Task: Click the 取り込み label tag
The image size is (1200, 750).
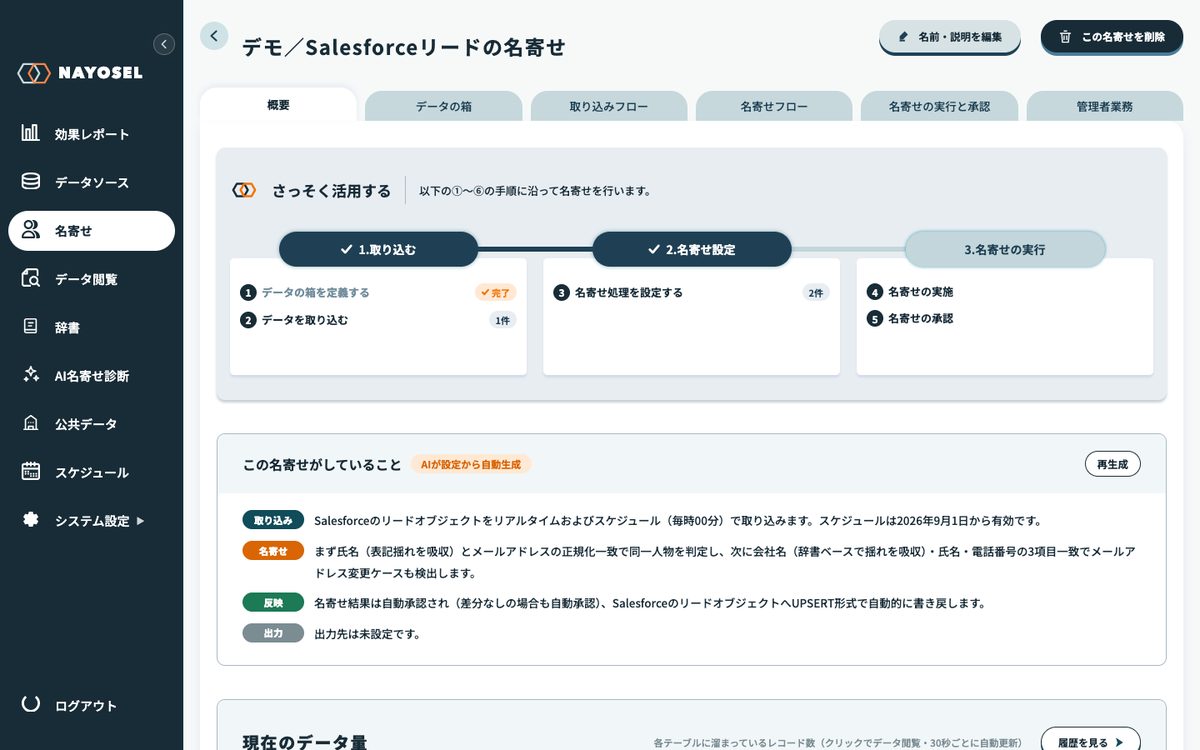Action: 273,520
